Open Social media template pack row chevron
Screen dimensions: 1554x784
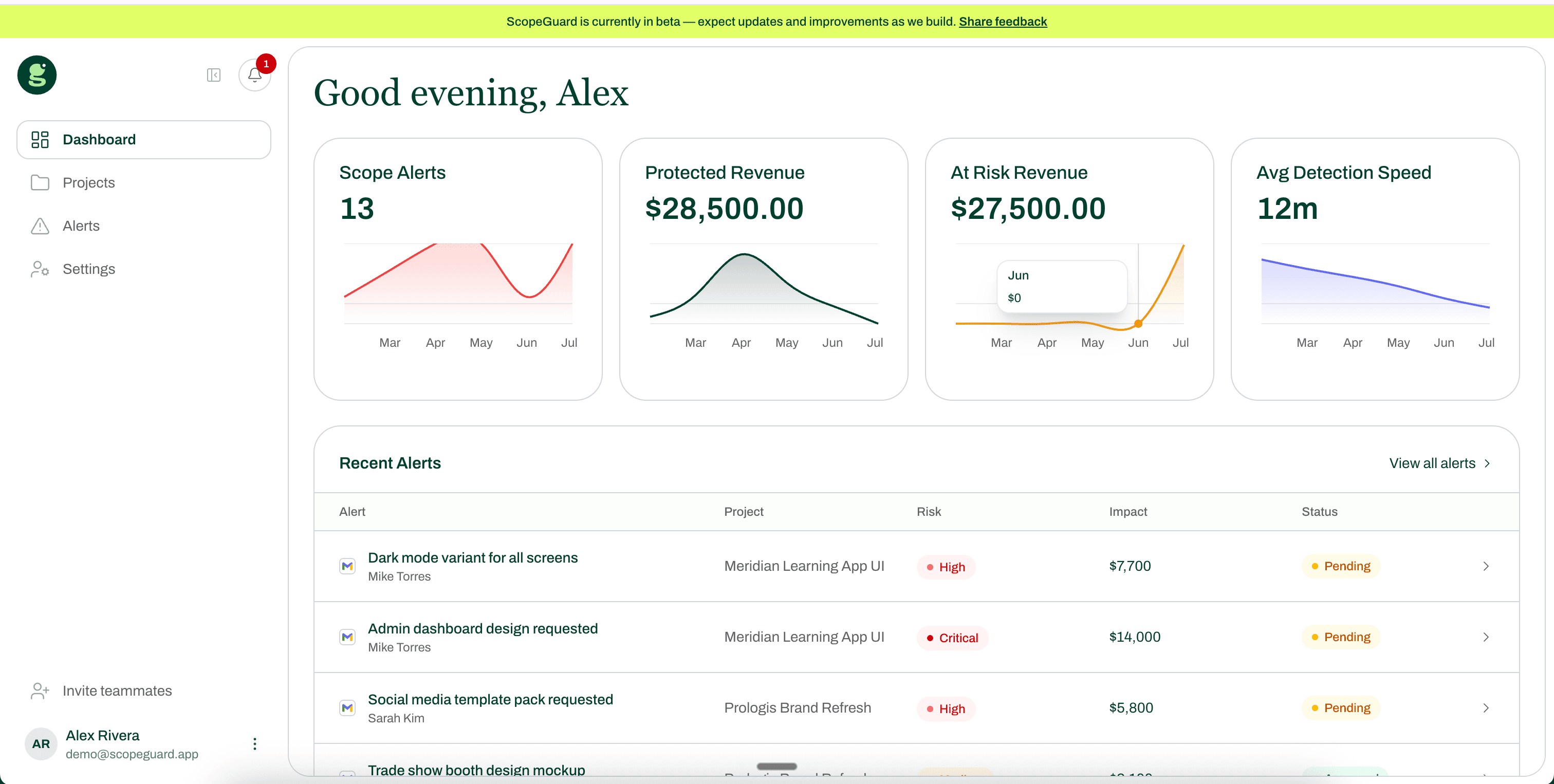point(1487,708)
